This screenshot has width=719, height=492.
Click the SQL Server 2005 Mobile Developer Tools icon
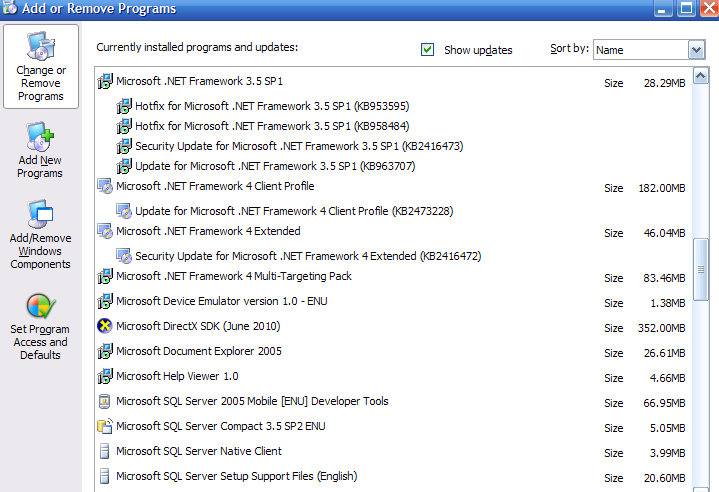[105, 401]
